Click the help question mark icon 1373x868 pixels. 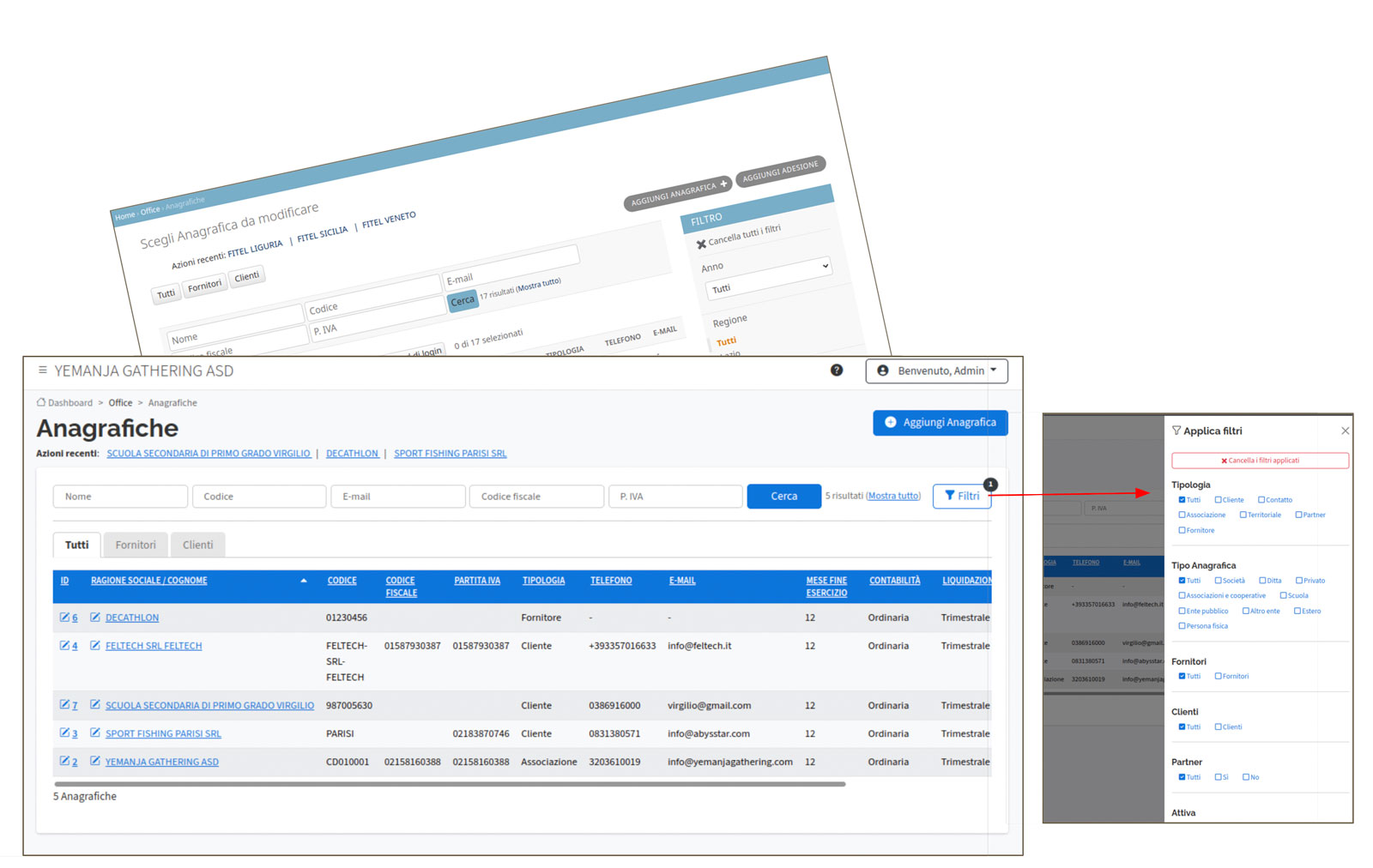837,371
